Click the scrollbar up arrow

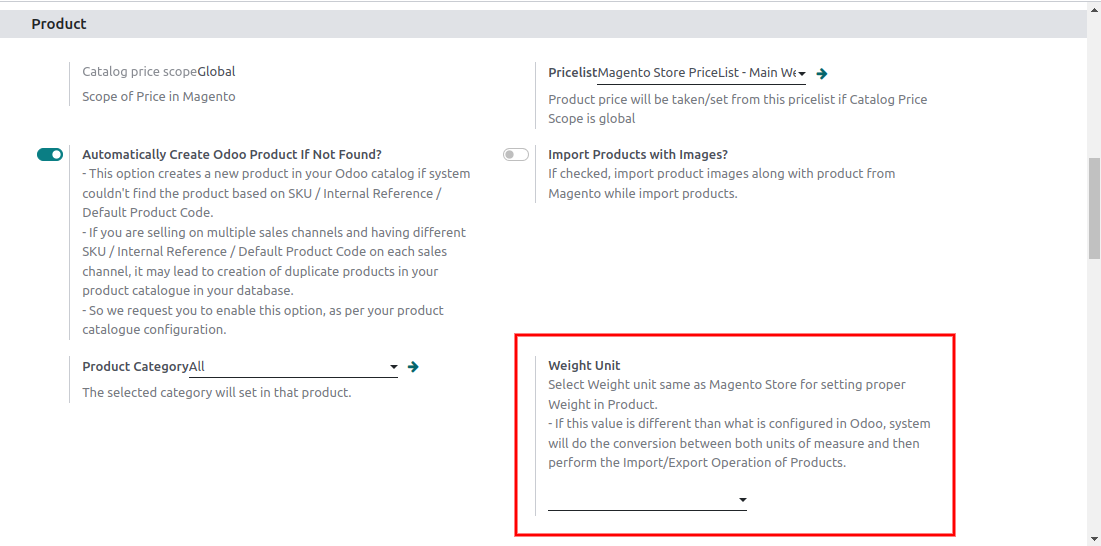tap(1094, 7)
